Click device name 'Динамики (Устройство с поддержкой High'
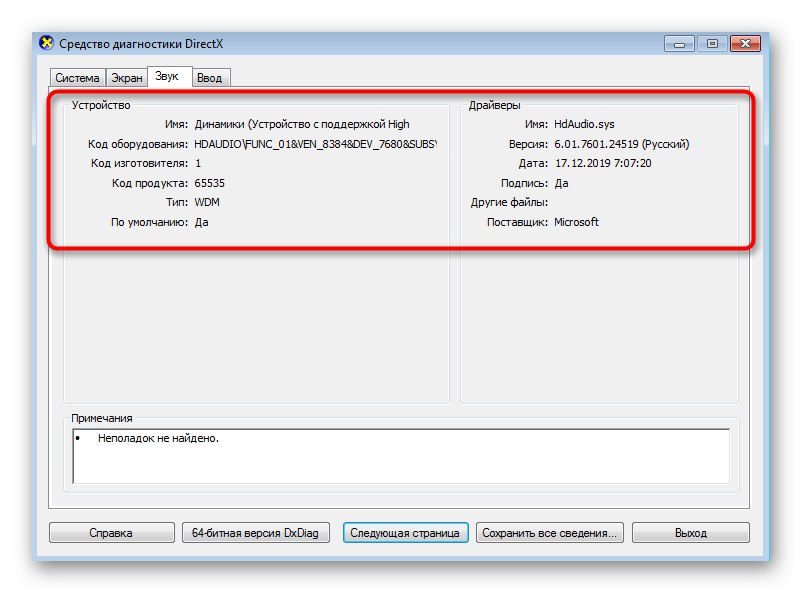This screenshot has height=593, width=802. point(302,124)
